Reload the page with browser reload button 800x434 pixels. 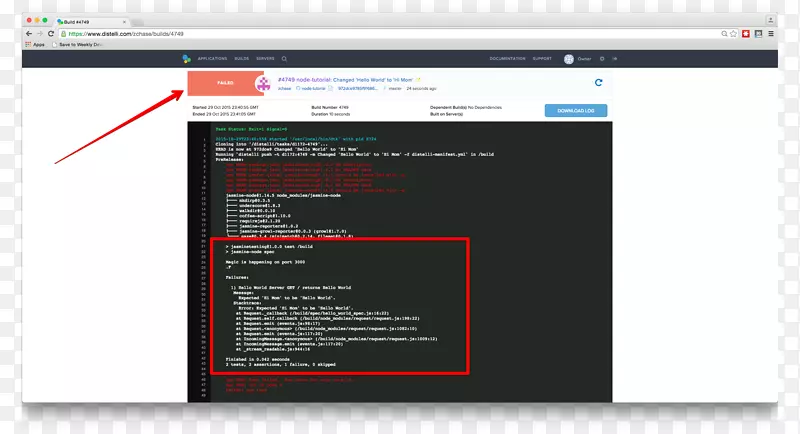51,34
